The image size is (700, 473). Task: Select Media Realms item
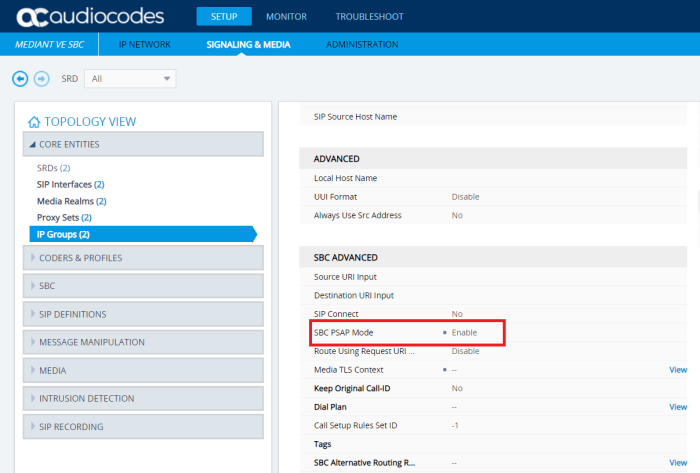(x=71, y=201)
